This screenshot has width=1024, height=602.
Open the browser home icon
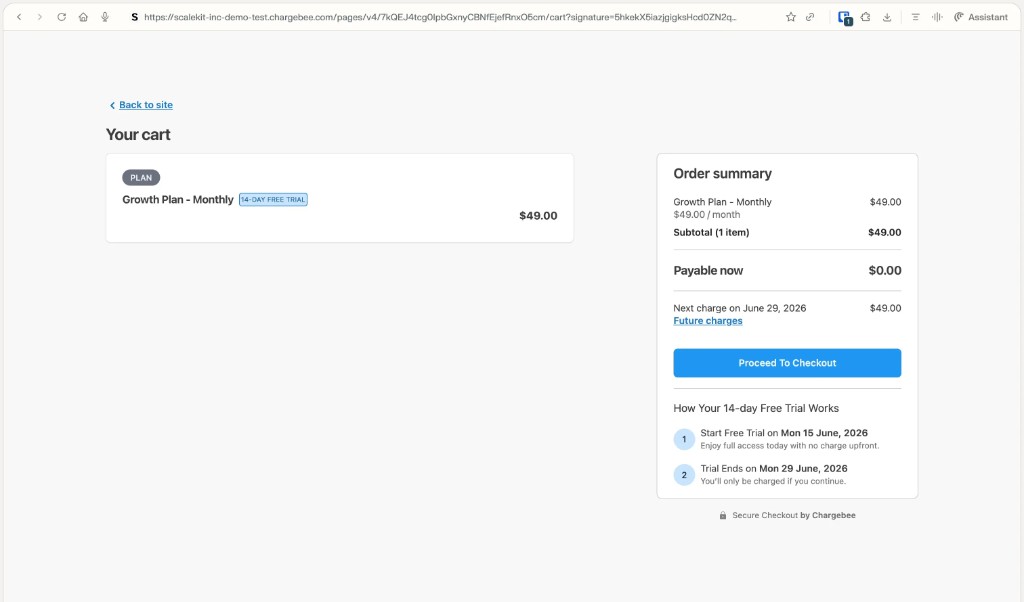point(83,17)
